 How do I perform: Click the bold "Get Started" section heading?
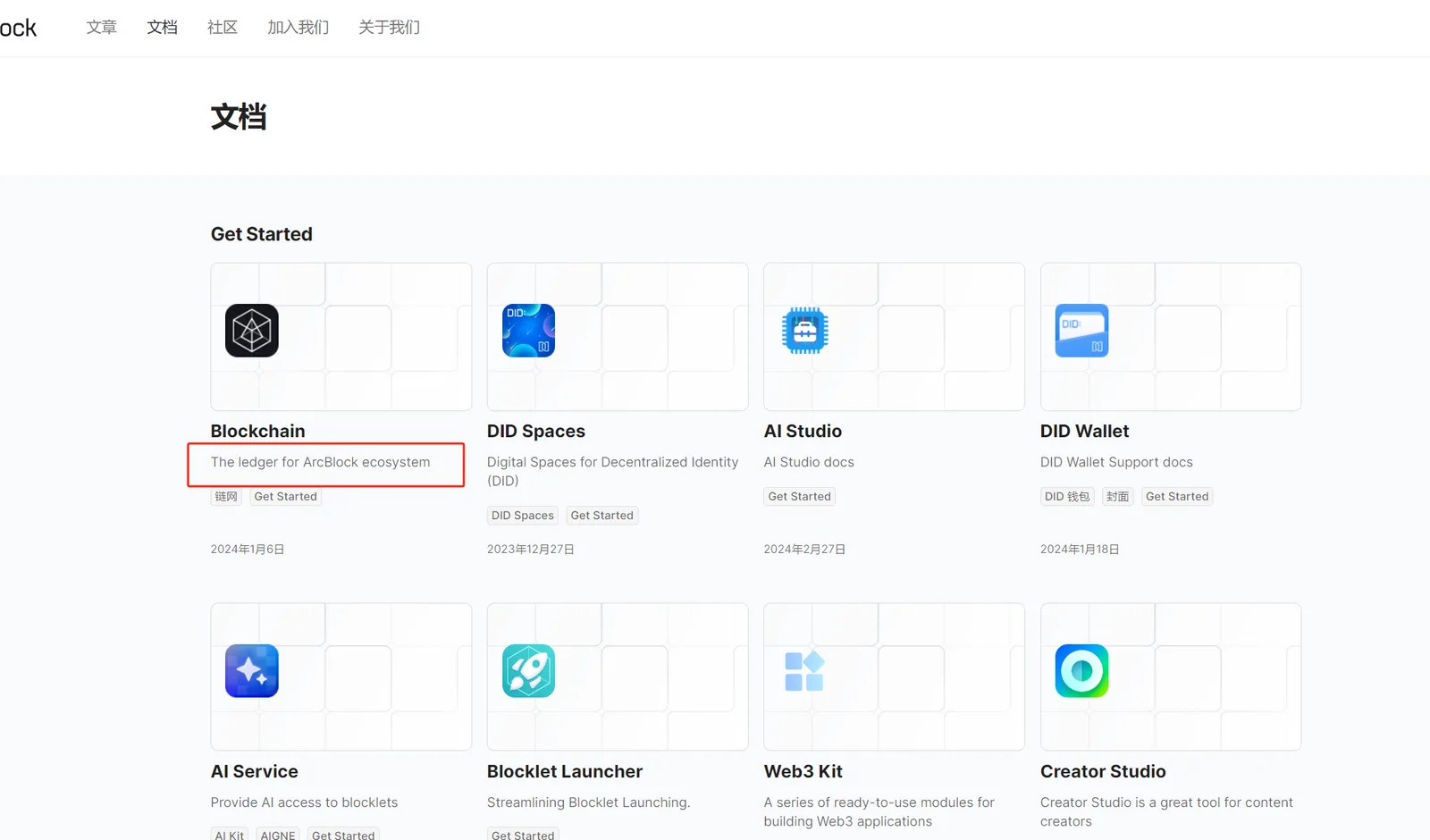pyautogui.click(x=262, y=234)
